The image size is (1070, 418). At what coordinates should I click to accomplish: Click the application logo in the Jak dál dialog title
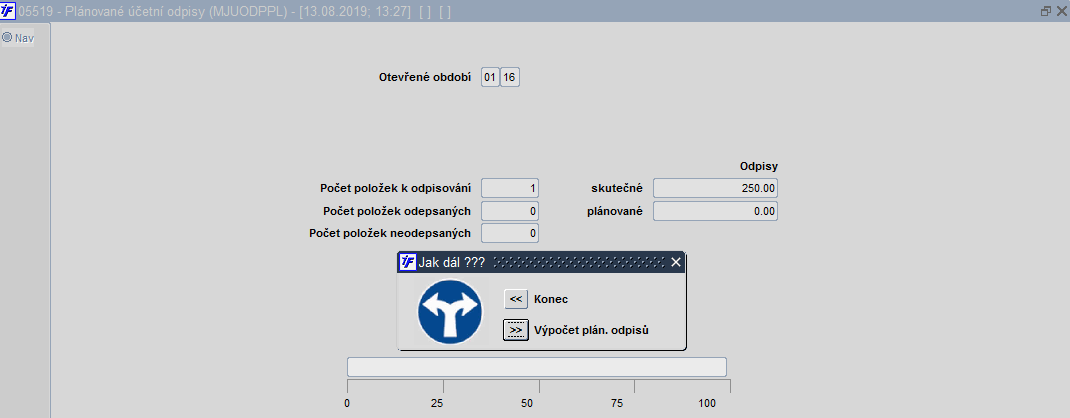(407, 262)
